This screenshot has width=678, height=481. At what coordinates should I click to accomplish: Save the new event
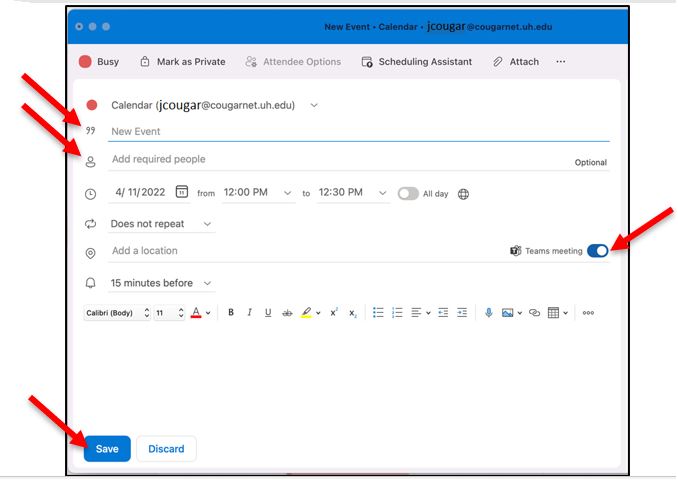107,449
